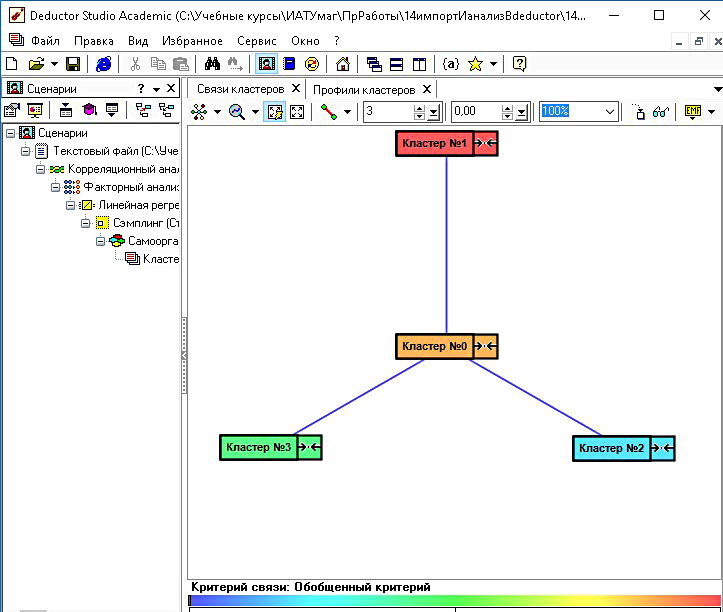Open a project with folder icon
This screenshot has height=612, width=723.
[36, 64]
